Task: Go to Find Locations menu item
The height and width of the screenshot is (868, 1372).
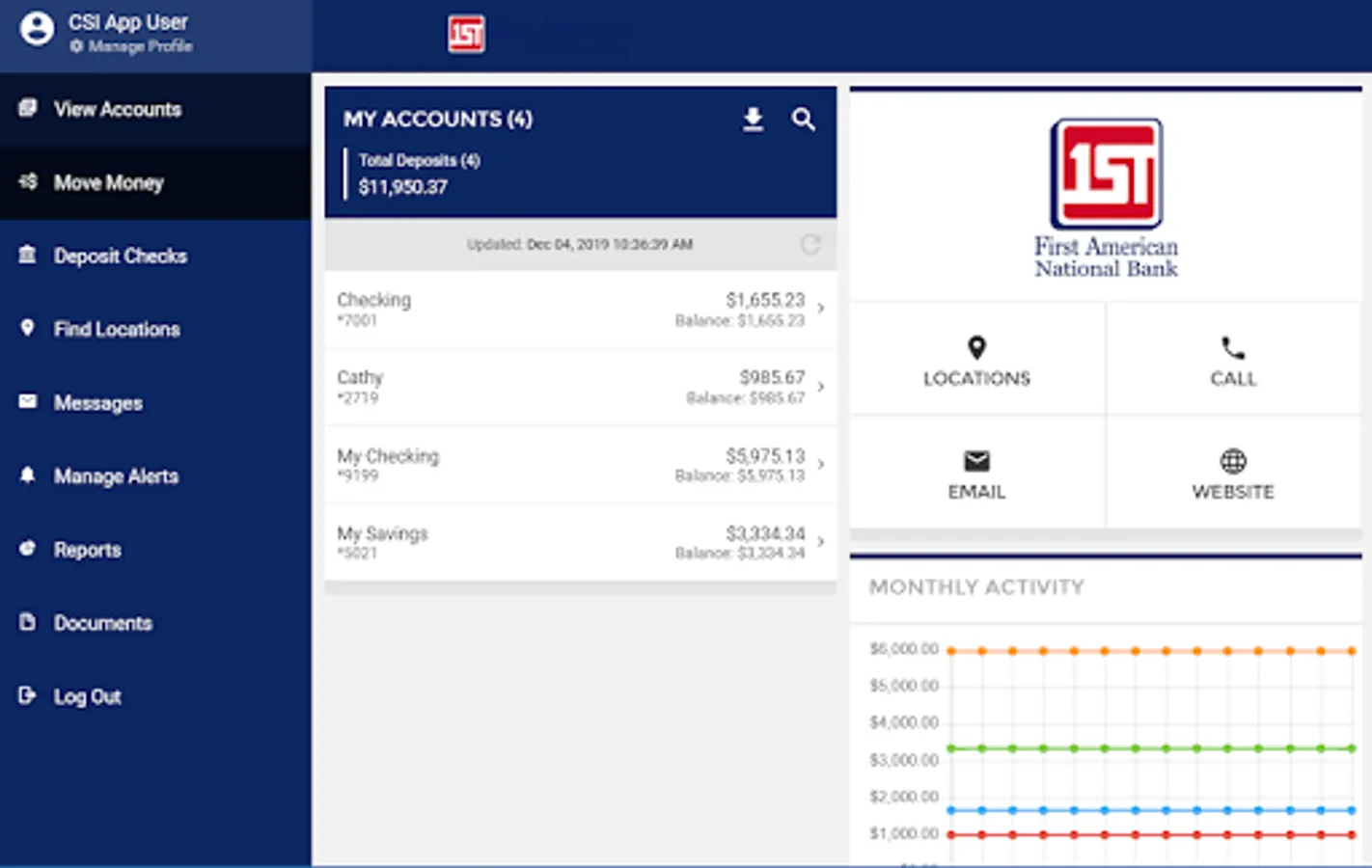Action: tap(117, 329)
